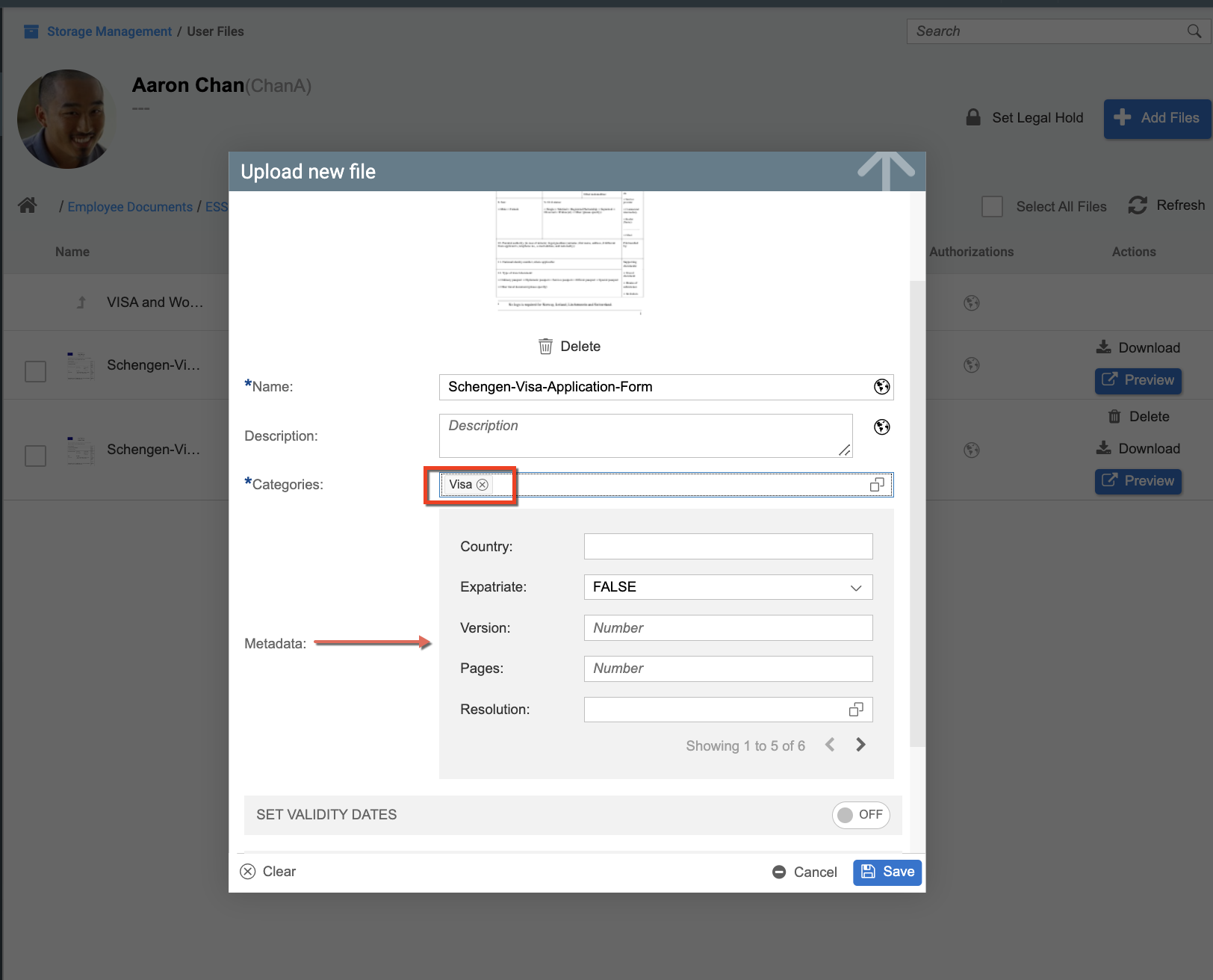Click the home icon in breadcrumb
1213x980 pixels.
click(28, 205)
